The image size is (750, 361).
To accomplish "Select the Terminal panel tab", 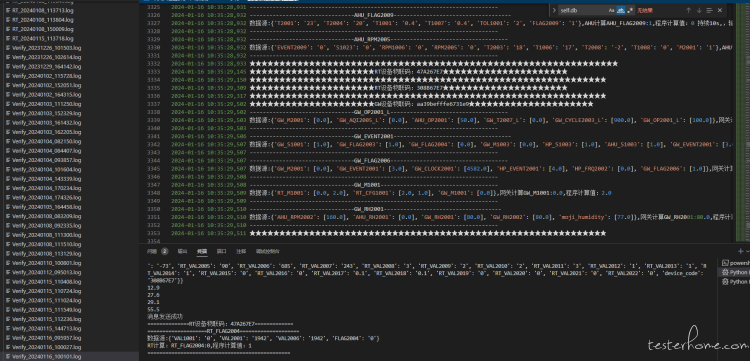I will coord(202,251).
